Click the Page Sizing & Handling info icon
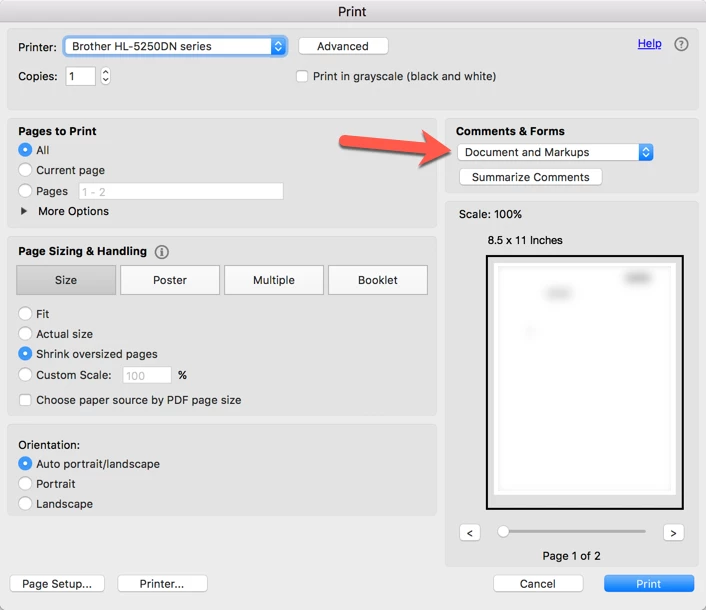The height and width of the screenshot is (610, 706). [x=162, y=252]
